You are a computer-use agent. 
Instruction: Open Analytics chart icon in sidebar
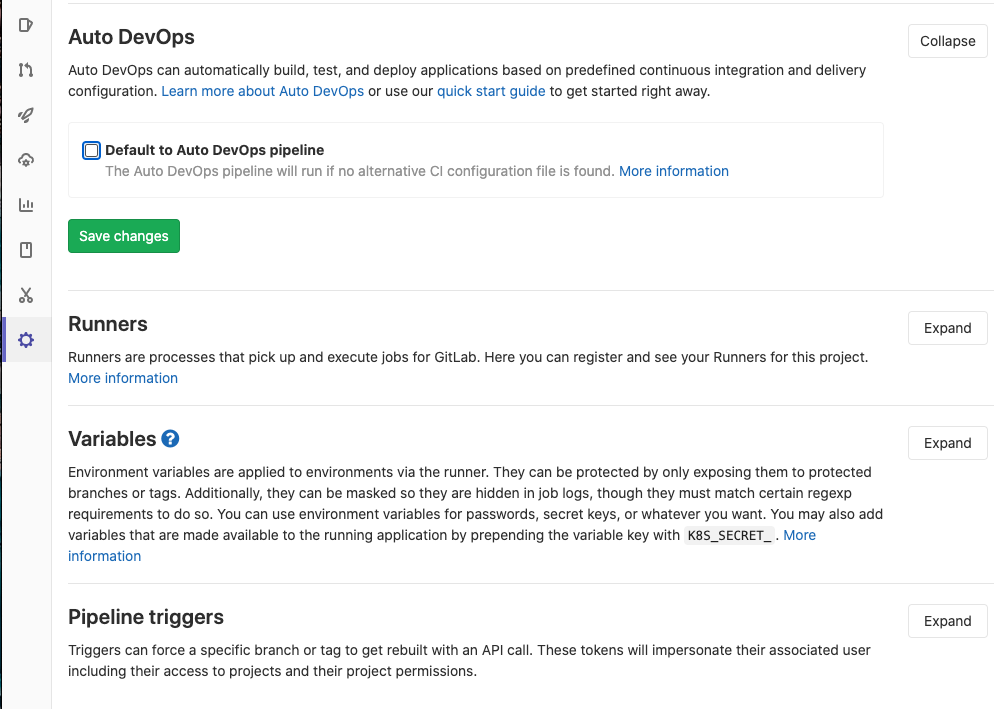coord(26,205)
